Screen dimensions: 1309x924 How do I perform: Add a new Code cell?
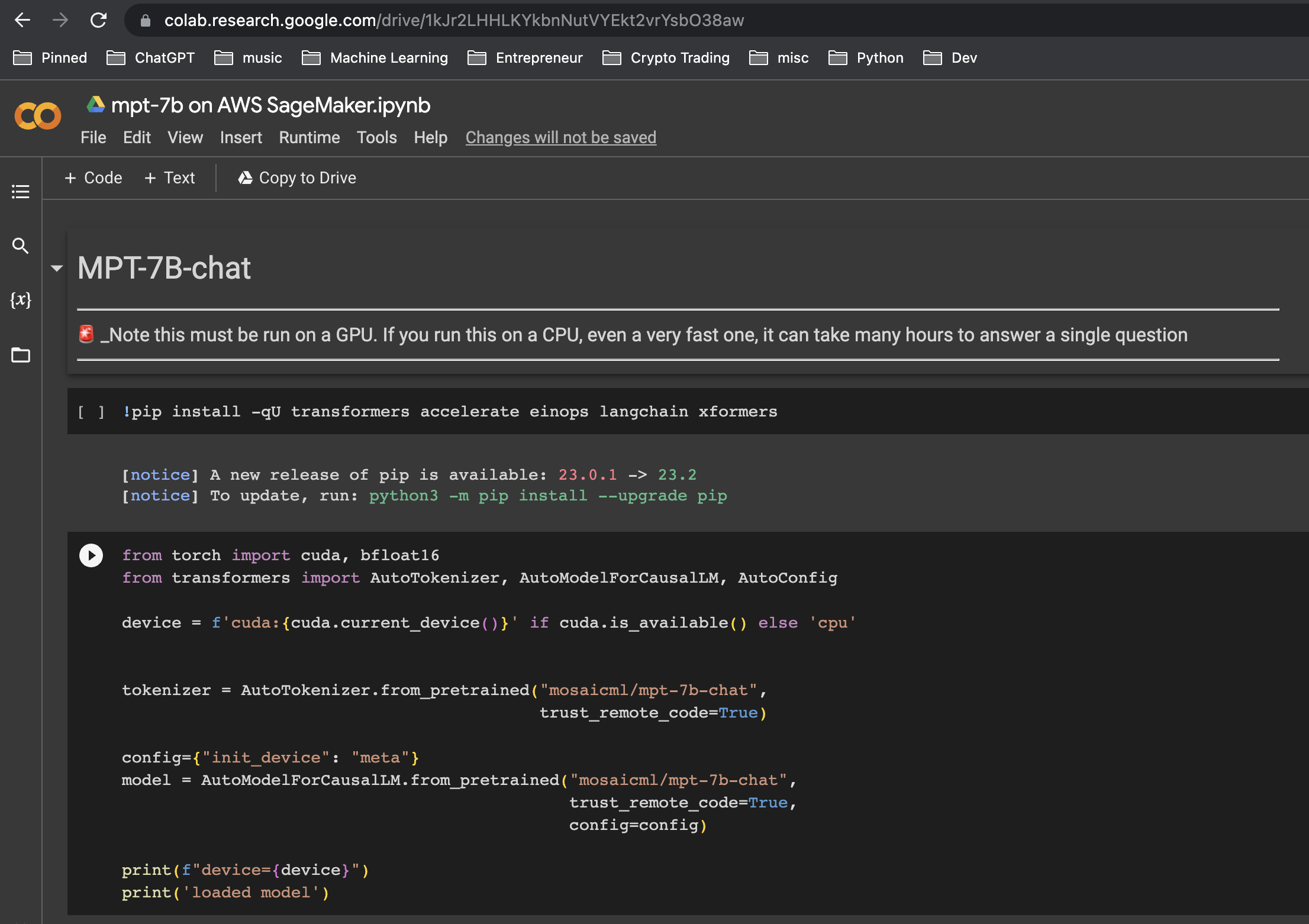(x=93, y=178)
